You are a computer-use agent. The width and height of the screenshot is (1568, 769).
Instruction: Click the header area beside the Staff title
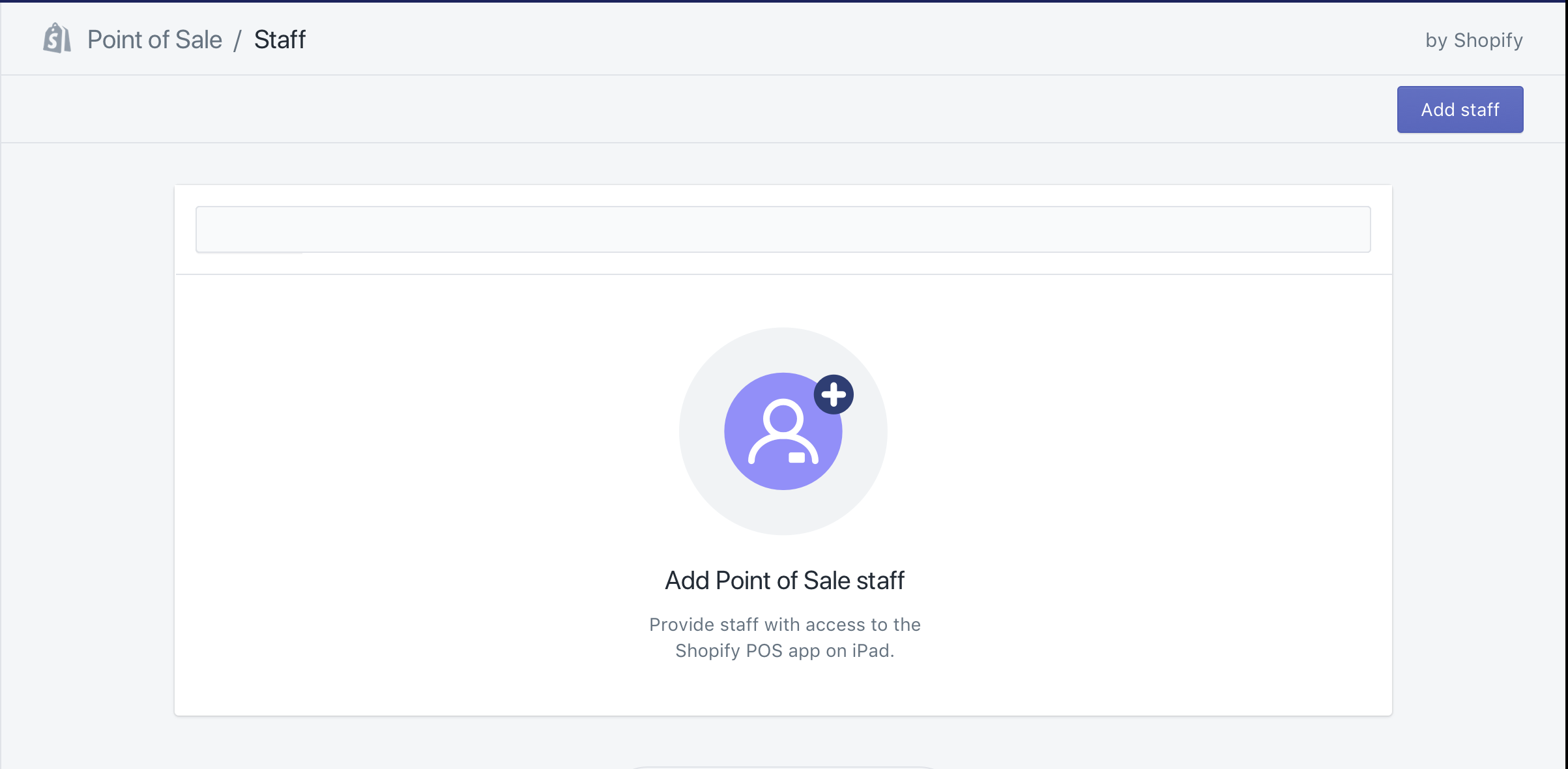782,39
